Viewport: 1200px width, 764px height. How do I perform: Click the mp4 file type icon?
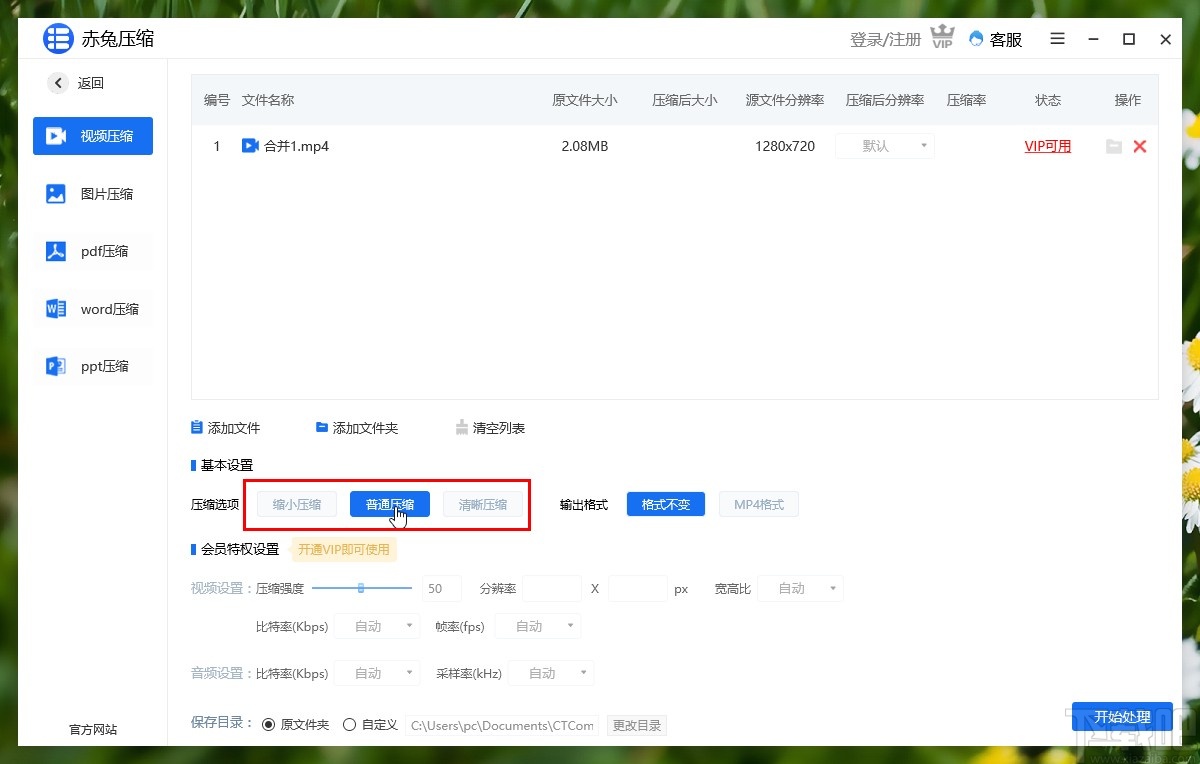250,146
